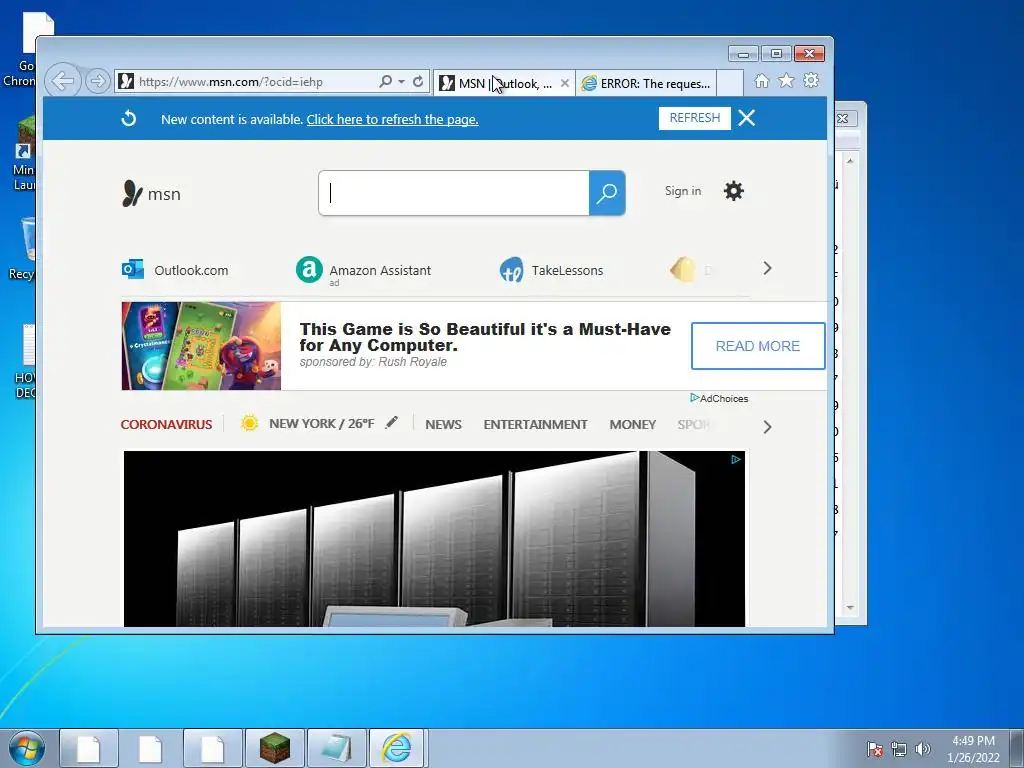Switch to the ERROR: The reques... tab
Viewport: 1024px width, 768px height.
pos(646,84)
